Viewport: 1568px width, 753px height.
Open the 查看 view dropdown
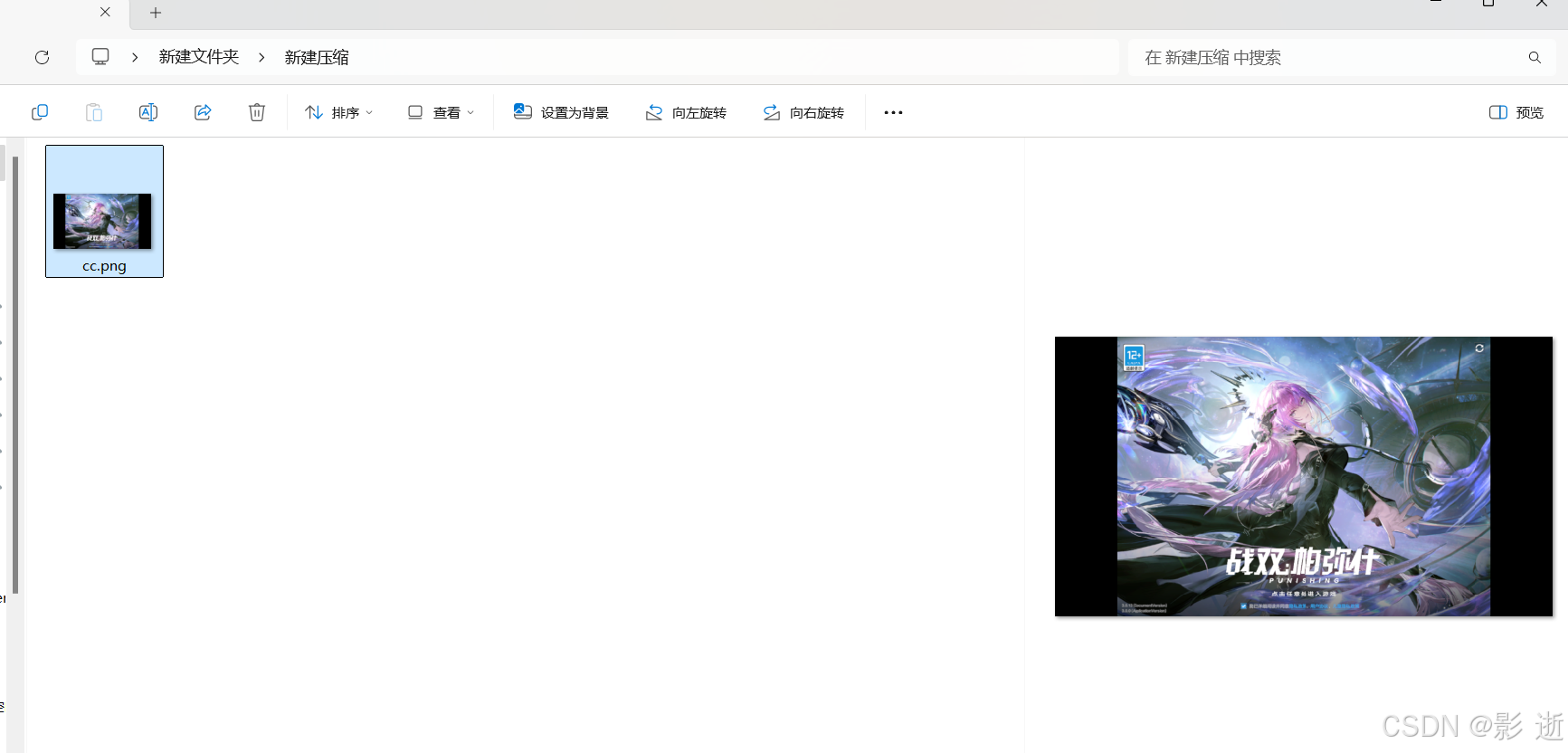point(441,112)
